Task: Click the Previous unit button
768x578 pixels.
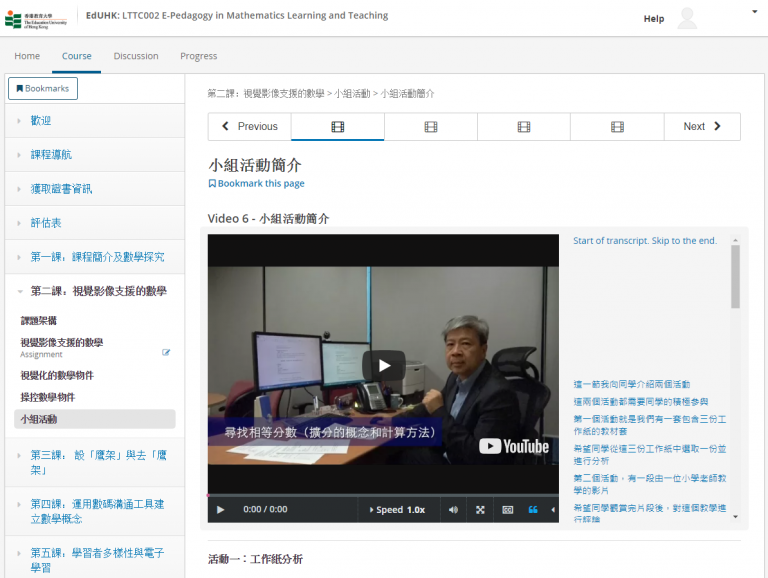Action: click(250, 126)
